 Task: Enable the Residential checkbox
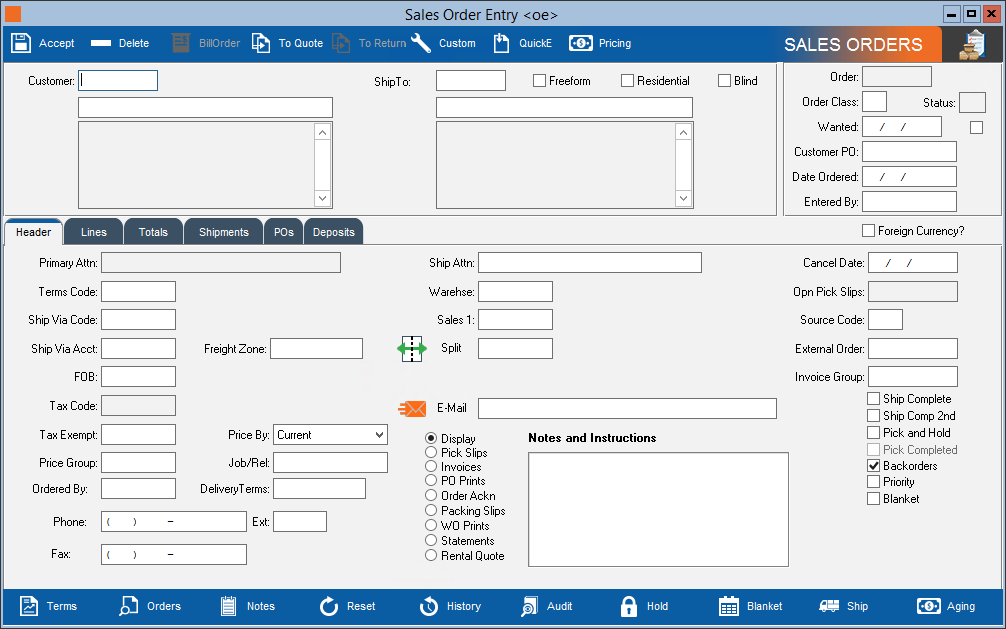627,81
